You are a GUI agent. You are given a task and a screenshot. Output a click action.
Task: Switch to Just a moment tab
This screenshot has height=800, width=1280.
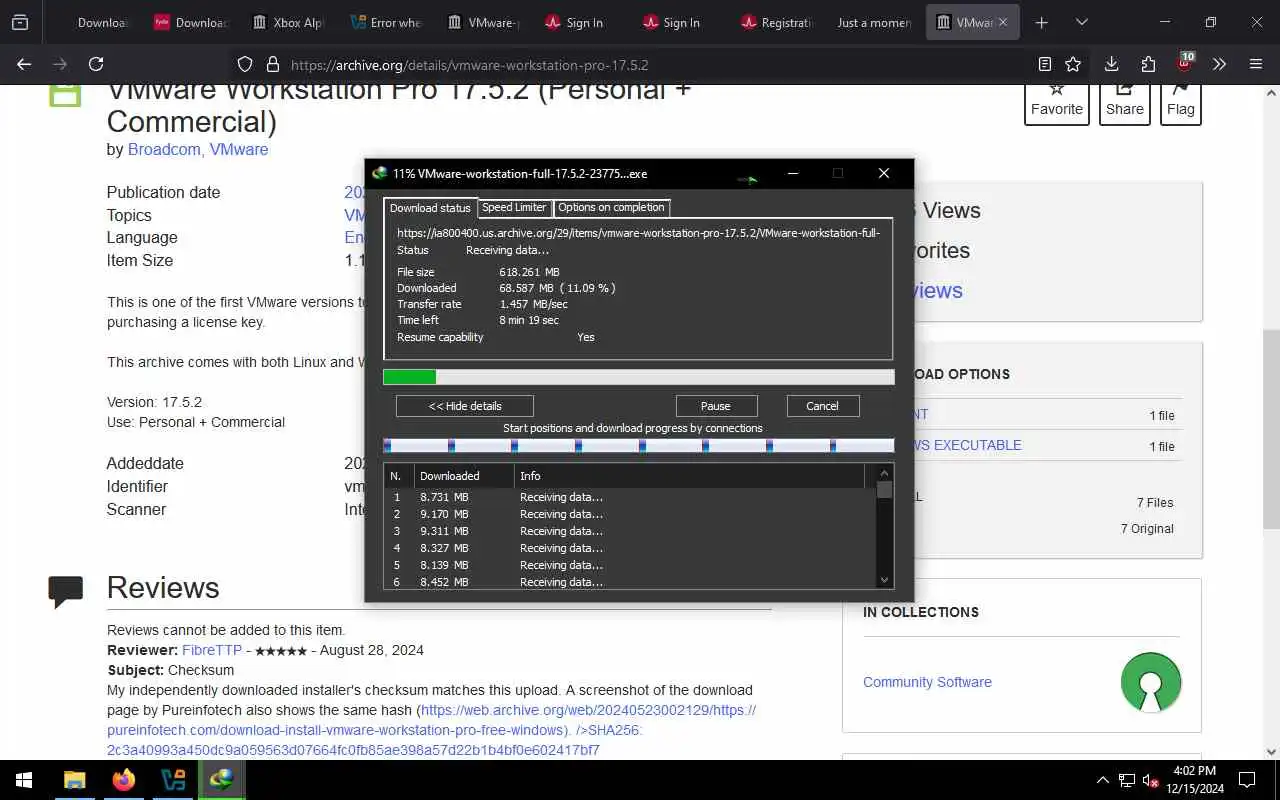873,22
